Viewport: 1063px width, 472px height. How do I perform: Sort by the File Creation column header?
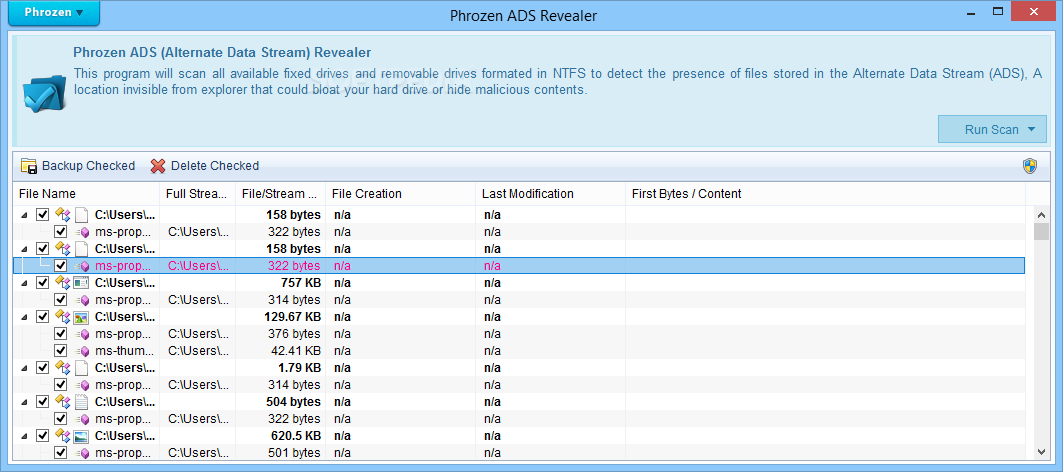click(401, 194)
